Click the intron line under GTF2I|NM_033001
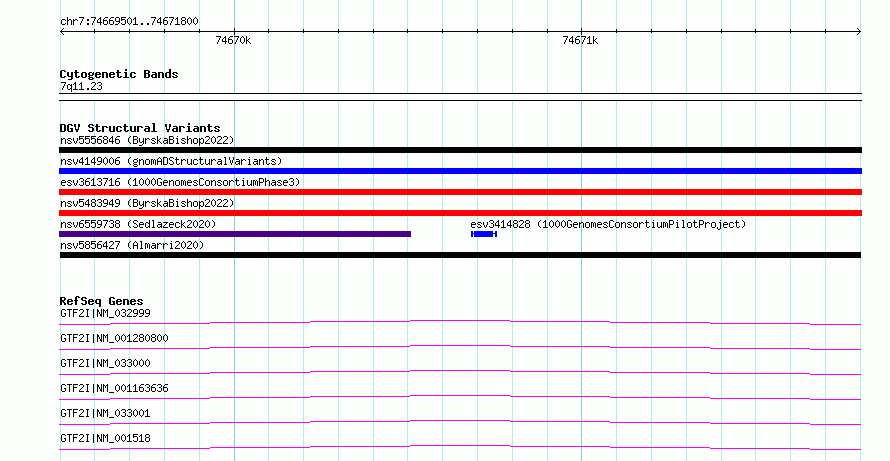This screenshot has width=890, height=461. (460, 422)
